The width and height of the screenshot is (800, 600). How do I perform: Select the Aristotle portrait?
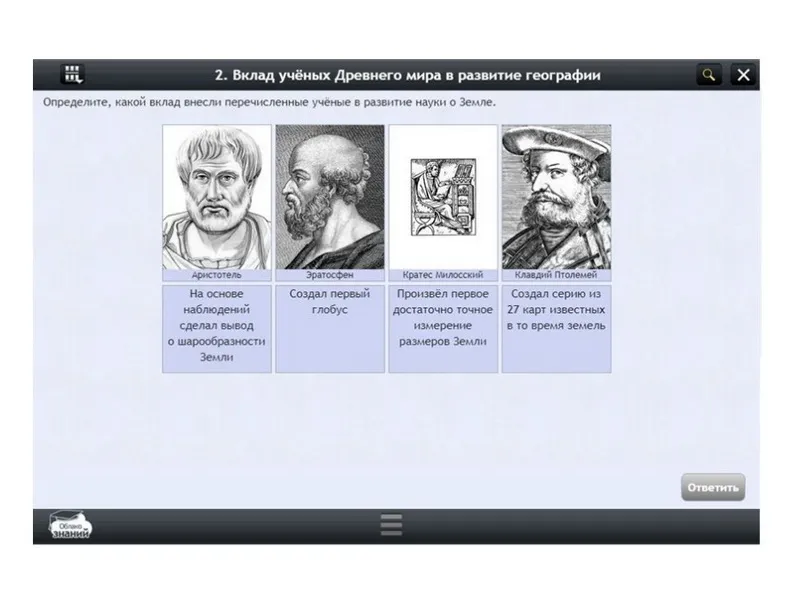click(217, 197)
